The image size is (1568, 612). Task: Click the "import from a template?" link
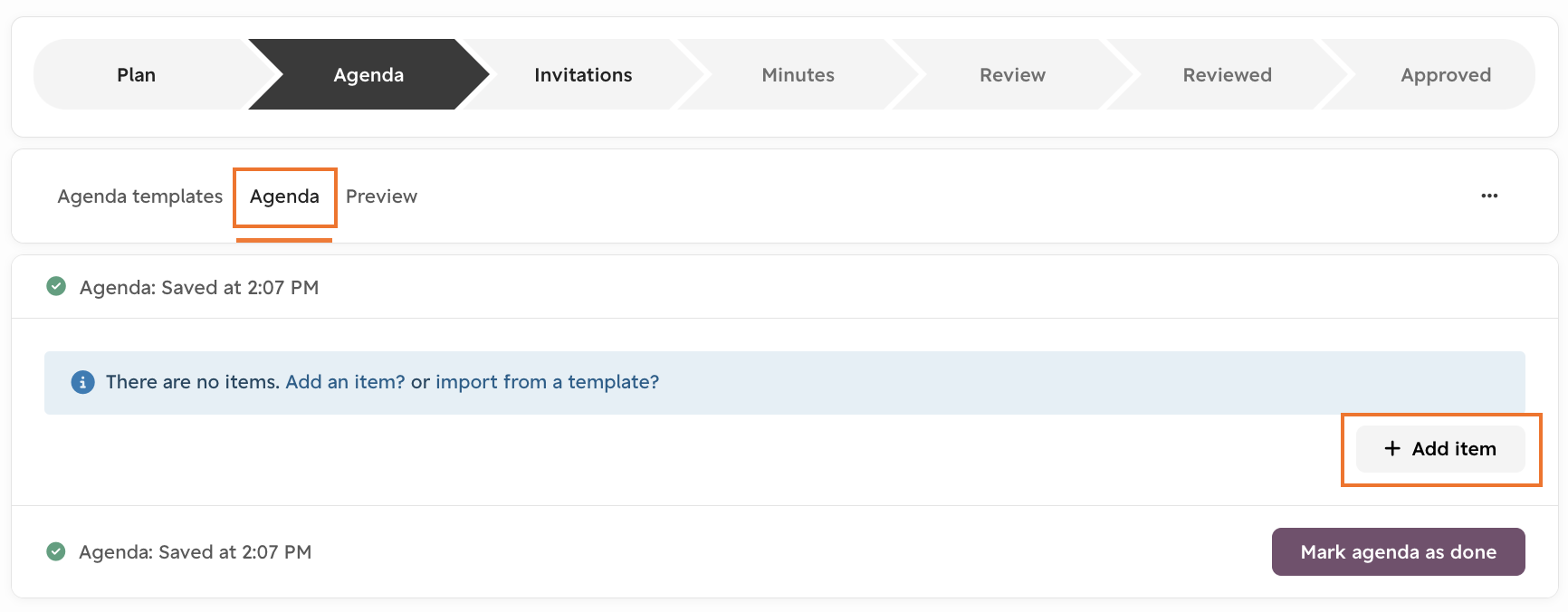[x=547, y=382]
